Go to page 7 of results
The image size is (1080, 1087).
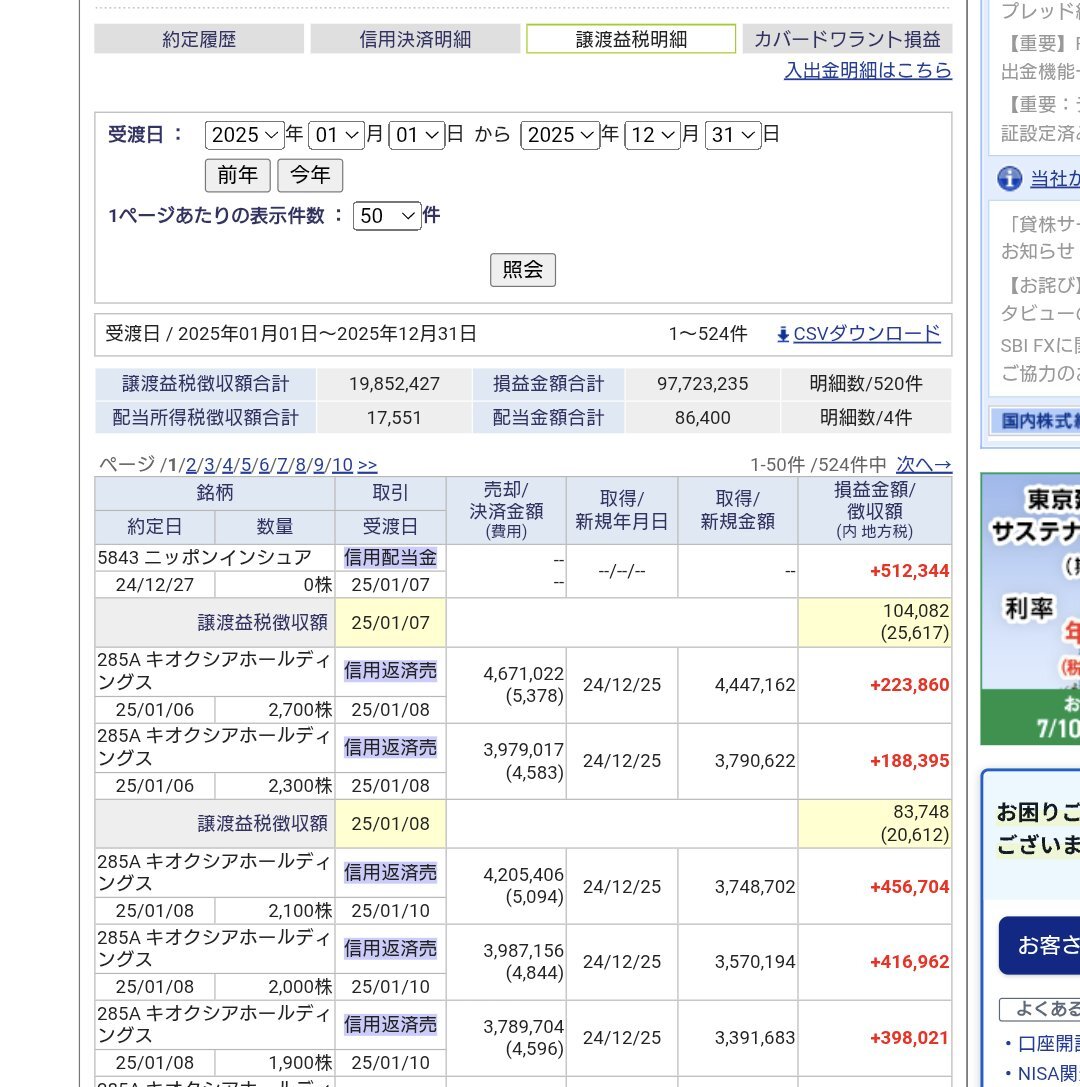tap(282, 464)
